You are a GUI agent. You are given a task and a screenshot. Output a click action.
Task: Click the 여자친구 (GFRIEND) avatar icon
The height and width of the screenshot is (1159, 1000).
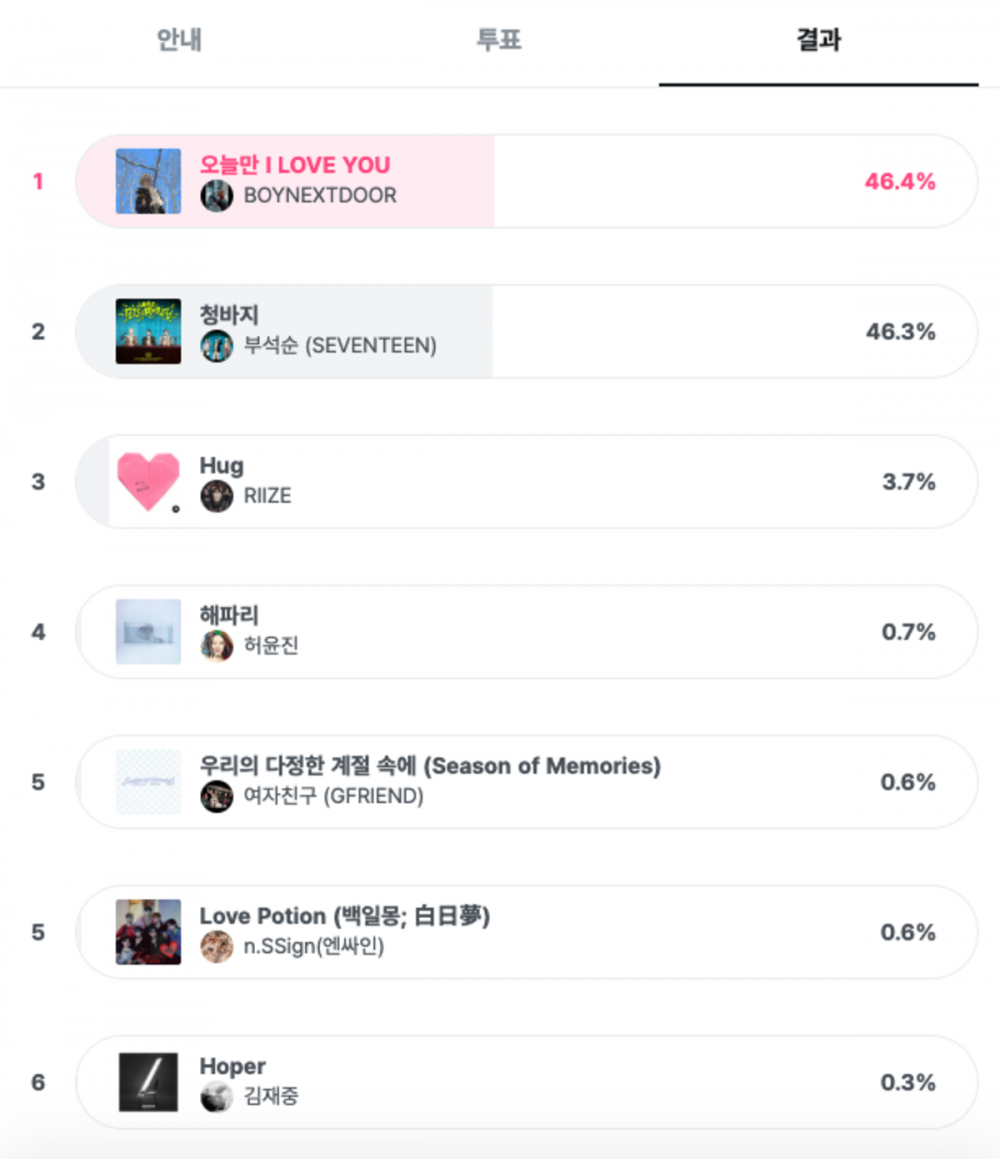[217, 796]
